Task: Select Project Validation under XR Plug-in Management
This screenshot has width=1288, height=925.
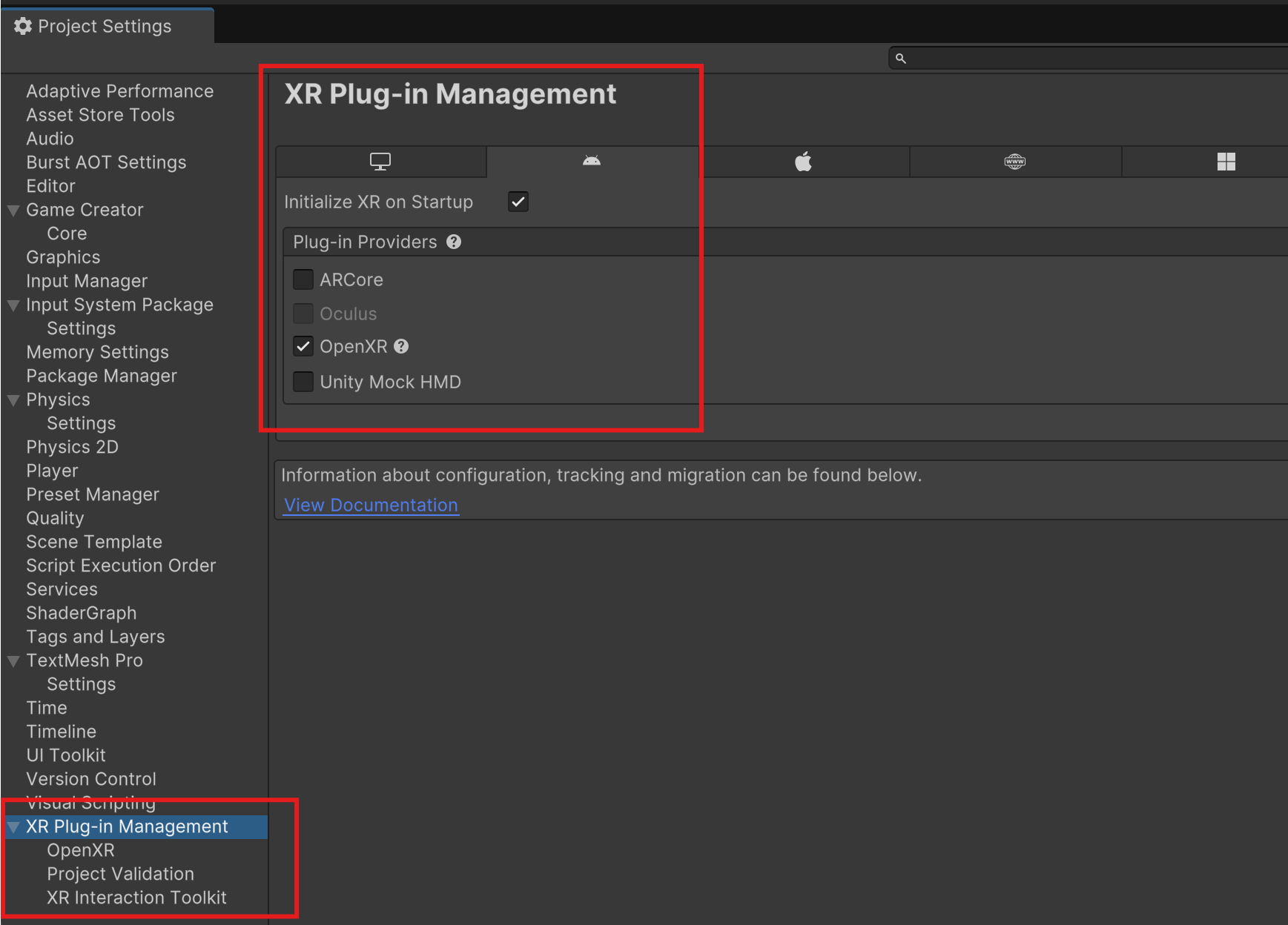Action: (120, 874)
